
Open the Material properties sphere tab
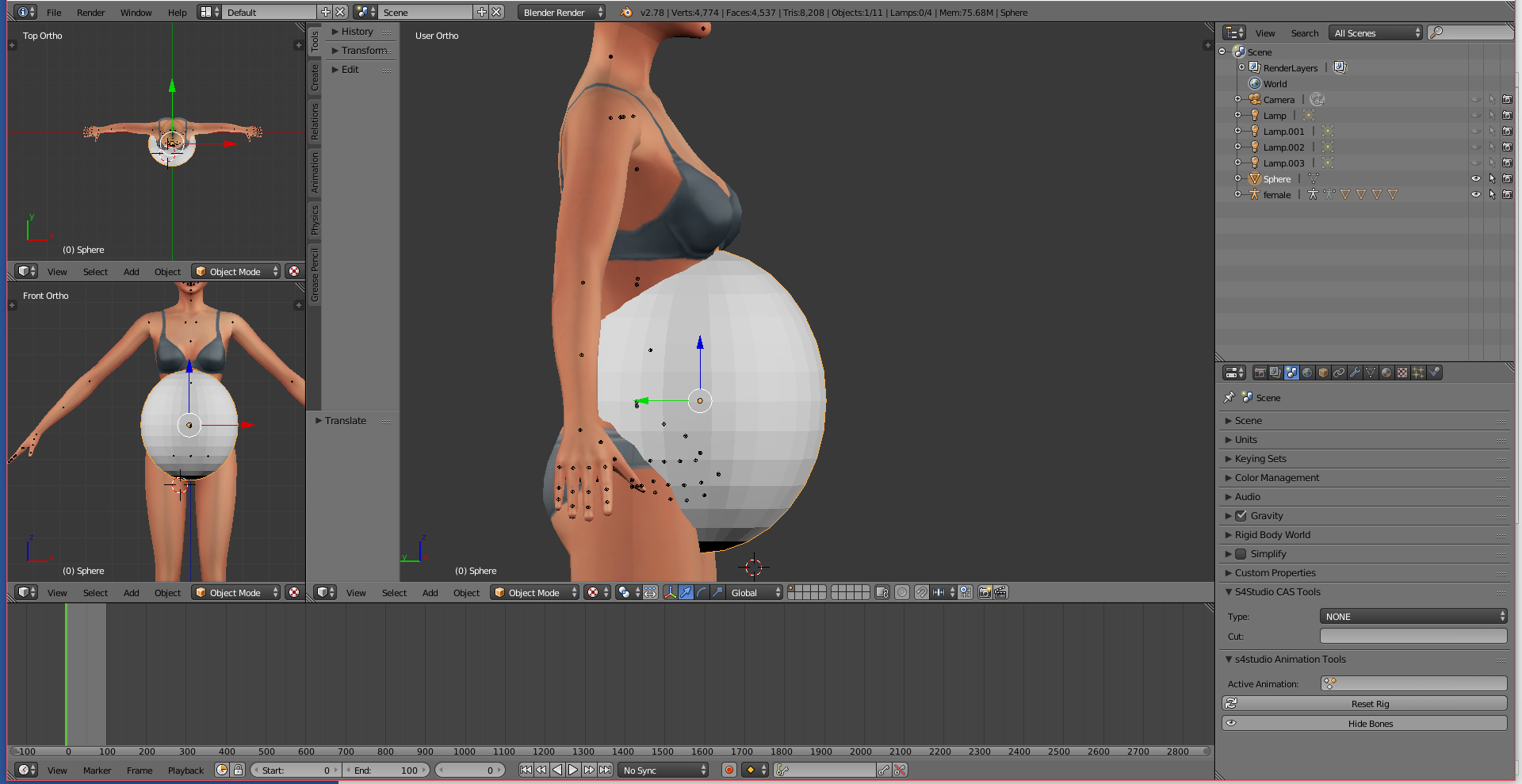click(1386, 373)
